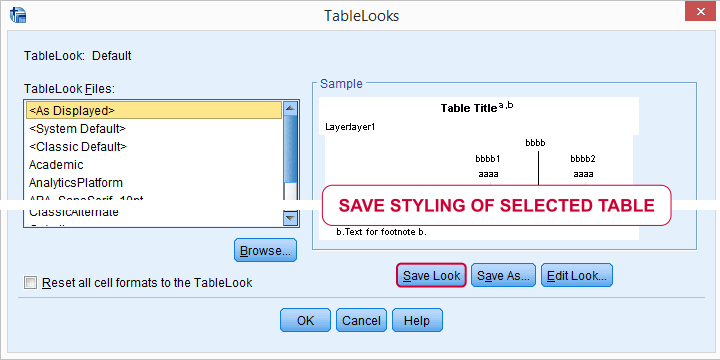Viewport: 720px width, 360px height.
Task: Pick AnalyticsPlatform from TableLook Files
Action: pyautogui.click(x=154, y=182)
